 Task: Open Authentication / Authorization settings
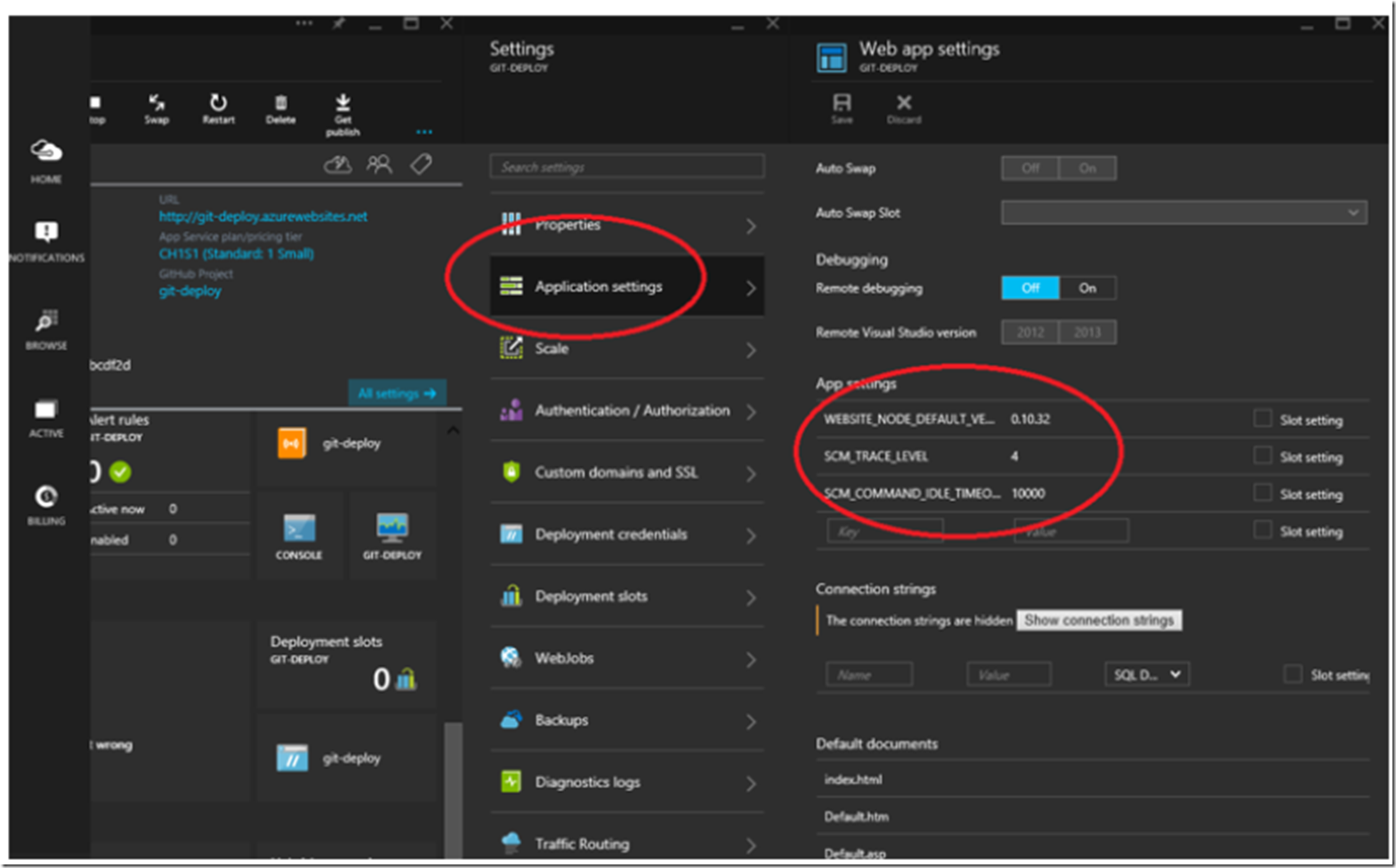[626, 411]
